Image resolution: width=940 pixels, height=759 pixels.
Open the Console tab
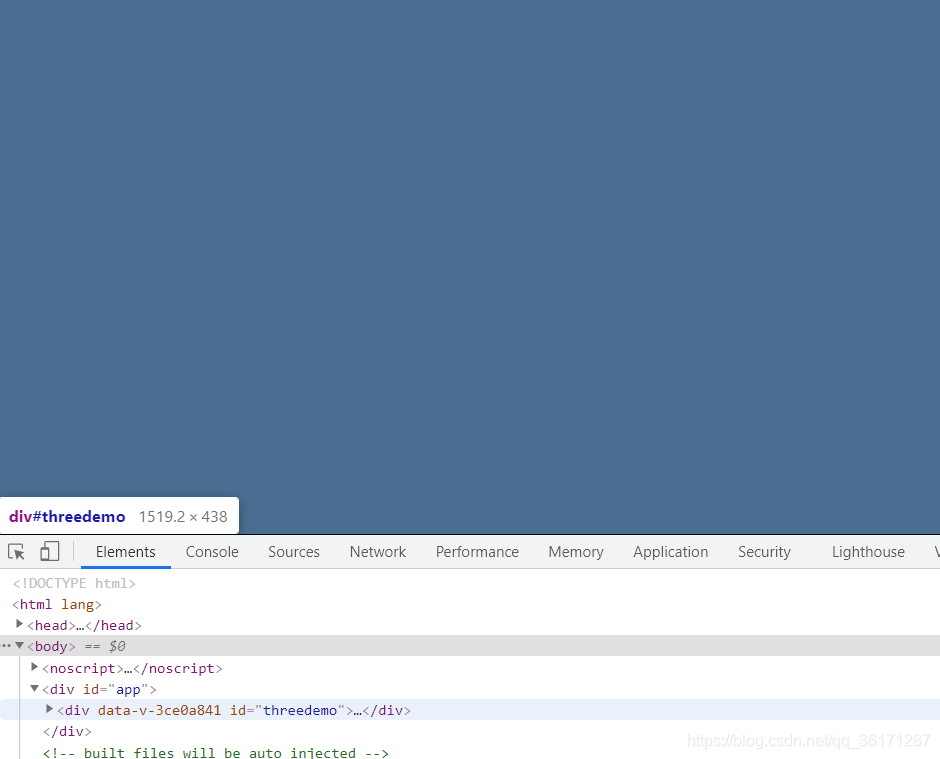pyautogui.click(x=212, y=552)
